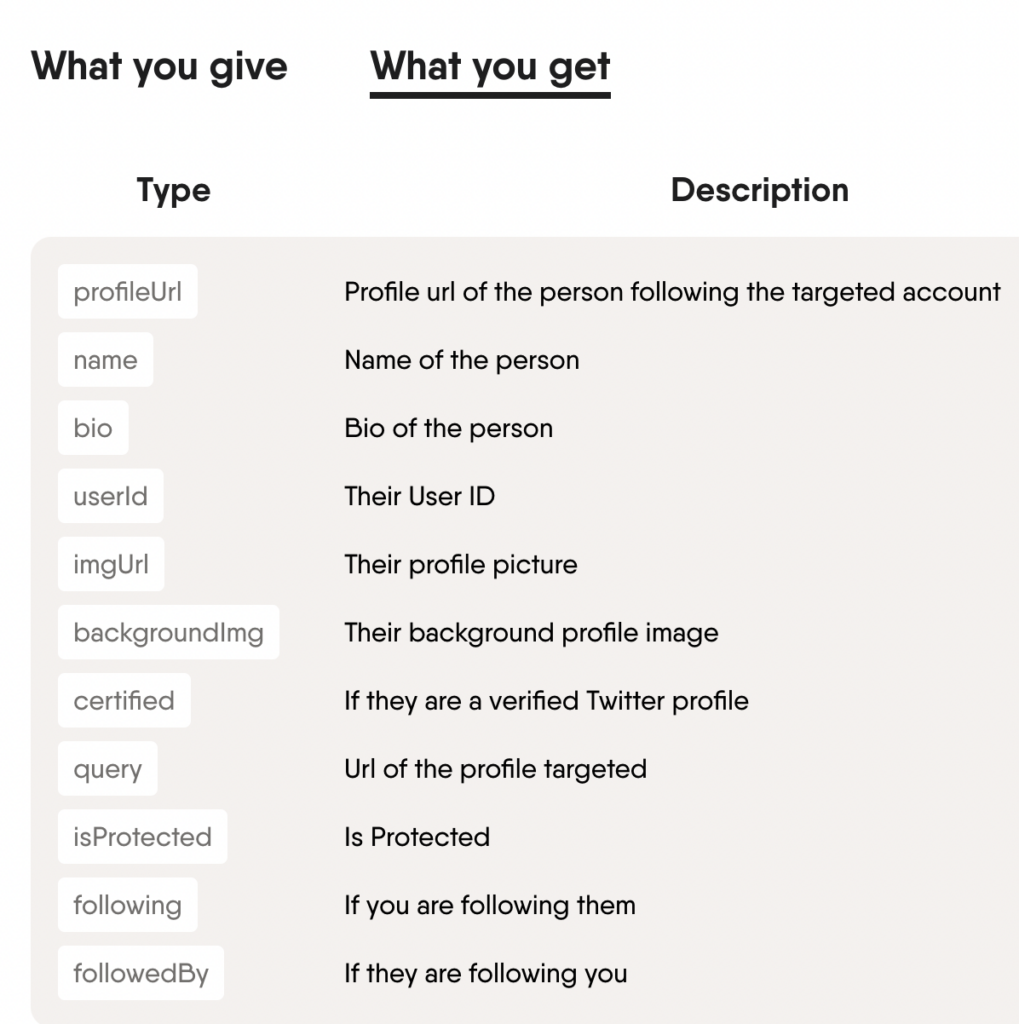The height and width of the screenshot is (1024, 1019).
Task: Select the "What you get" tab
Action: pos(489,66)
